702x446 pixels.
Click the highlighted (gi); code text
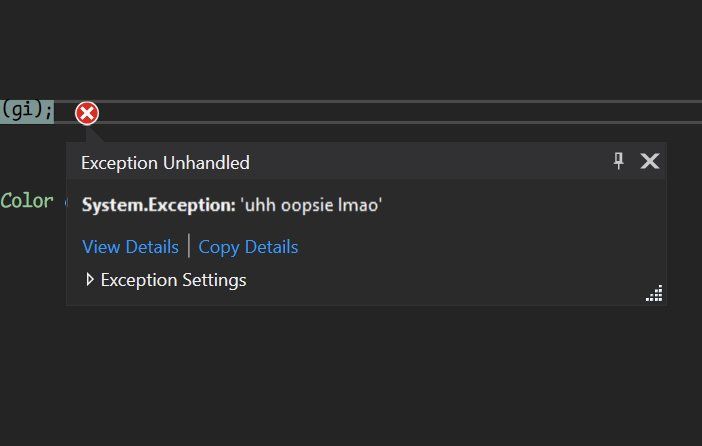pos(27,111)
